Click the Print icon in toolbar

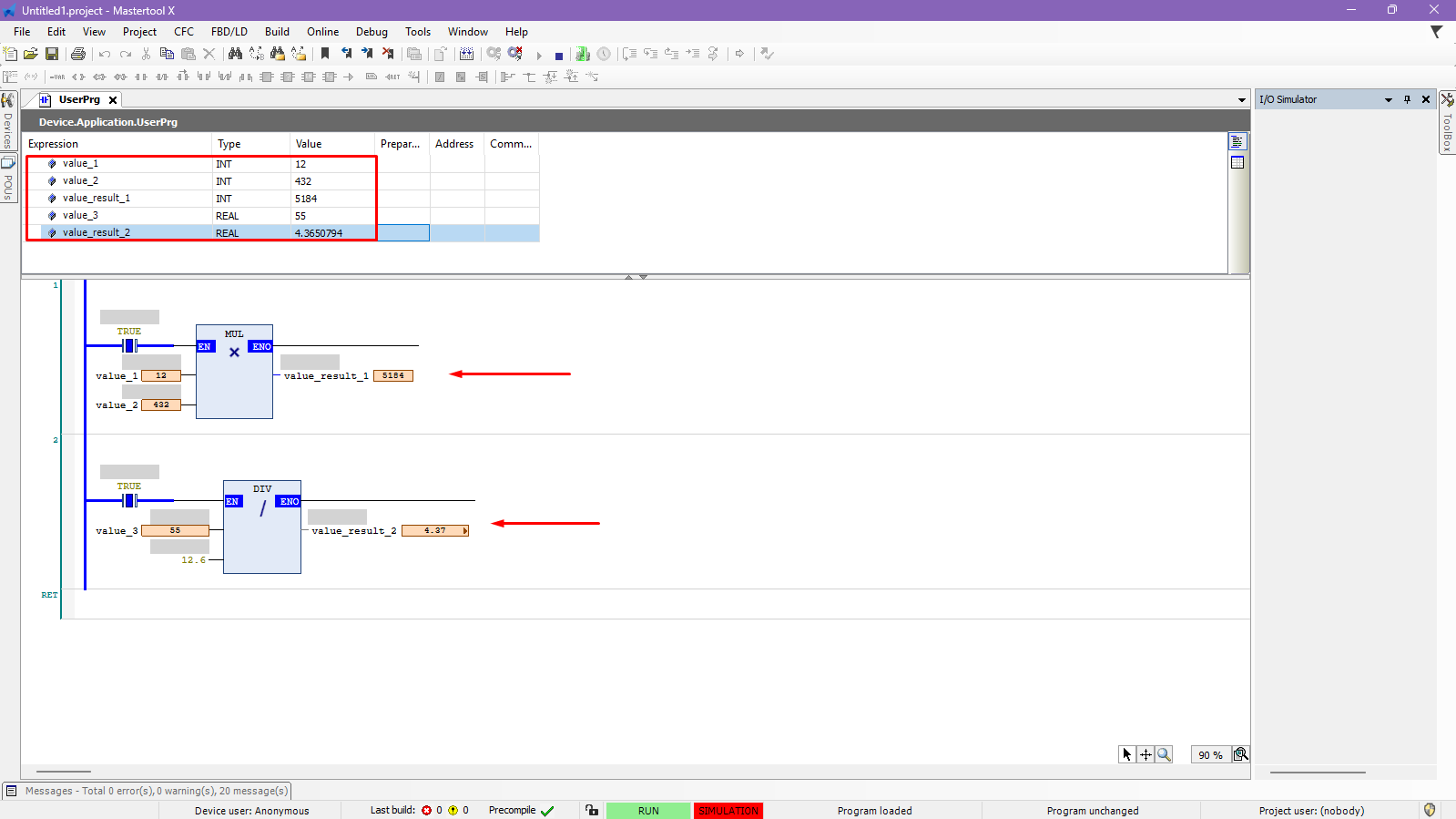click(x=78, y=54)
